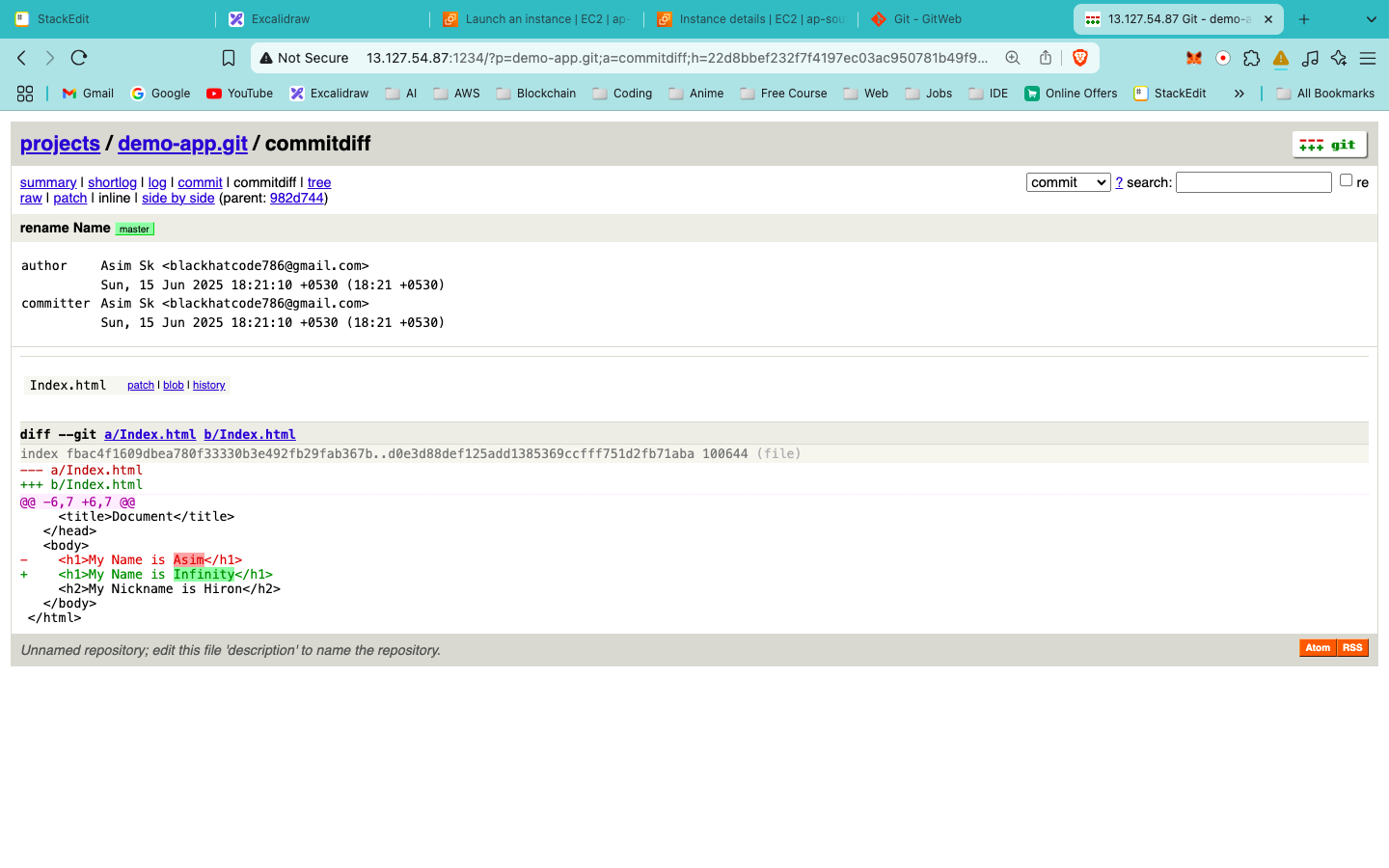Image resolution: width=1389 pixels, height=868 pixels.
Task: Open Brave Shields icon
Action: tap(1080, 58)
